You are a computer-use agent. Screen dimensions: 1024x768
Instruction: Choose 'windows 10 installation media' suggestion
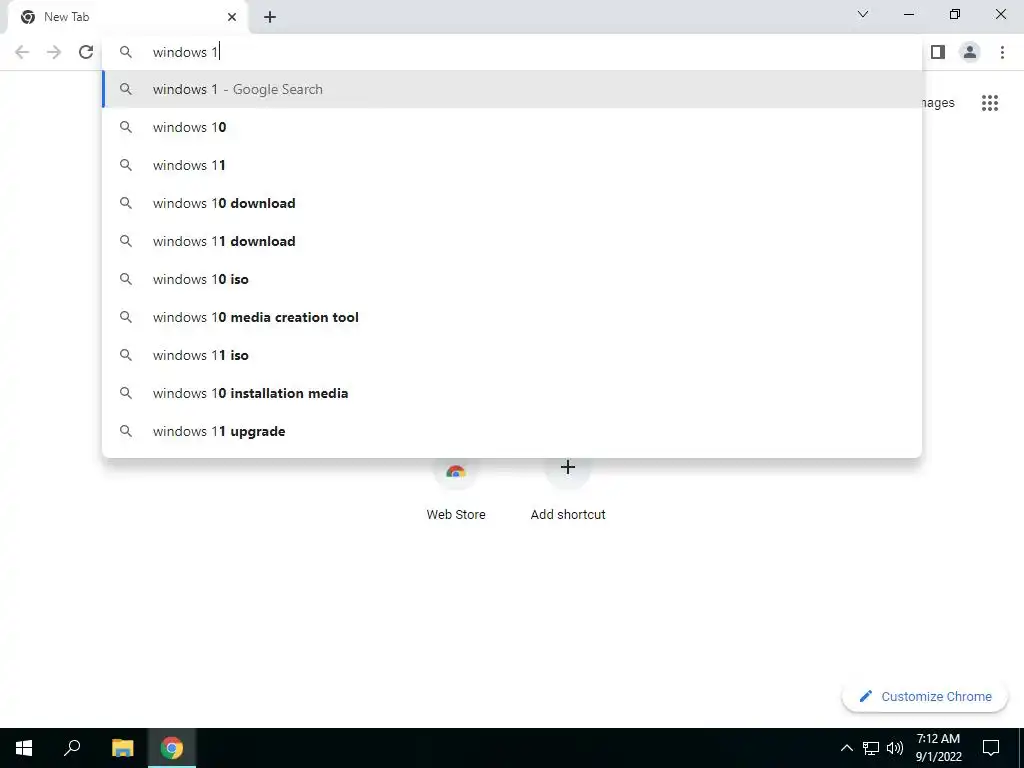coord(512,393)
